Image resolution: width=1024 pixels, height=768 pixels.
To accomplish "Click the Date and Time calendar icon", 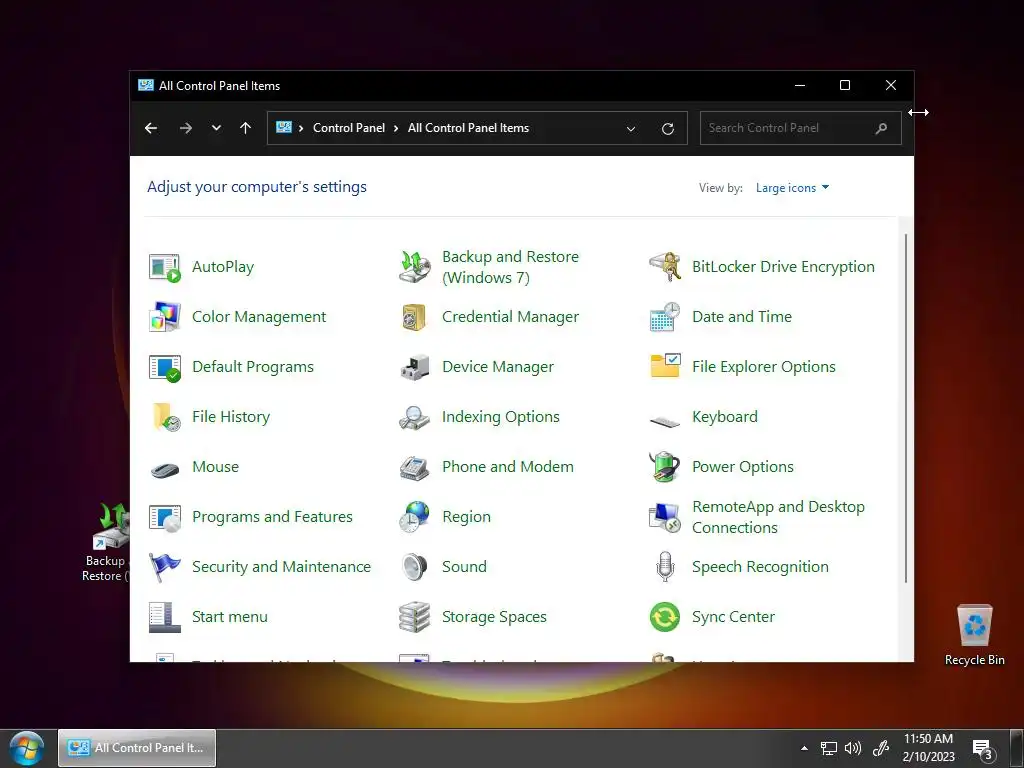I will click(x=665, y=317).
